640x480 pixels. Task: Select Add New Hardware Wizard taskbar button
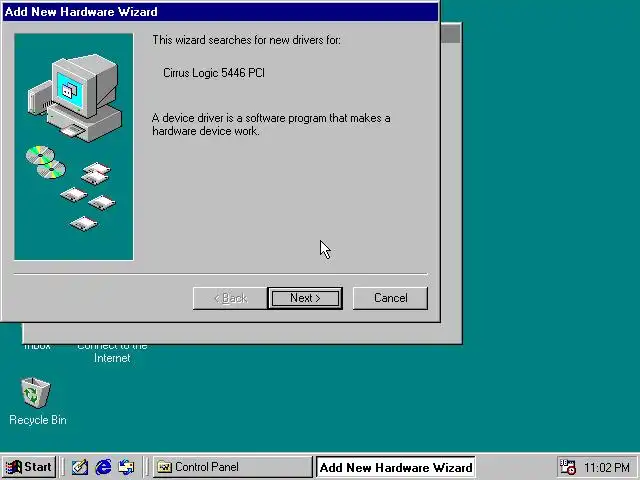(x=396, y=467)
